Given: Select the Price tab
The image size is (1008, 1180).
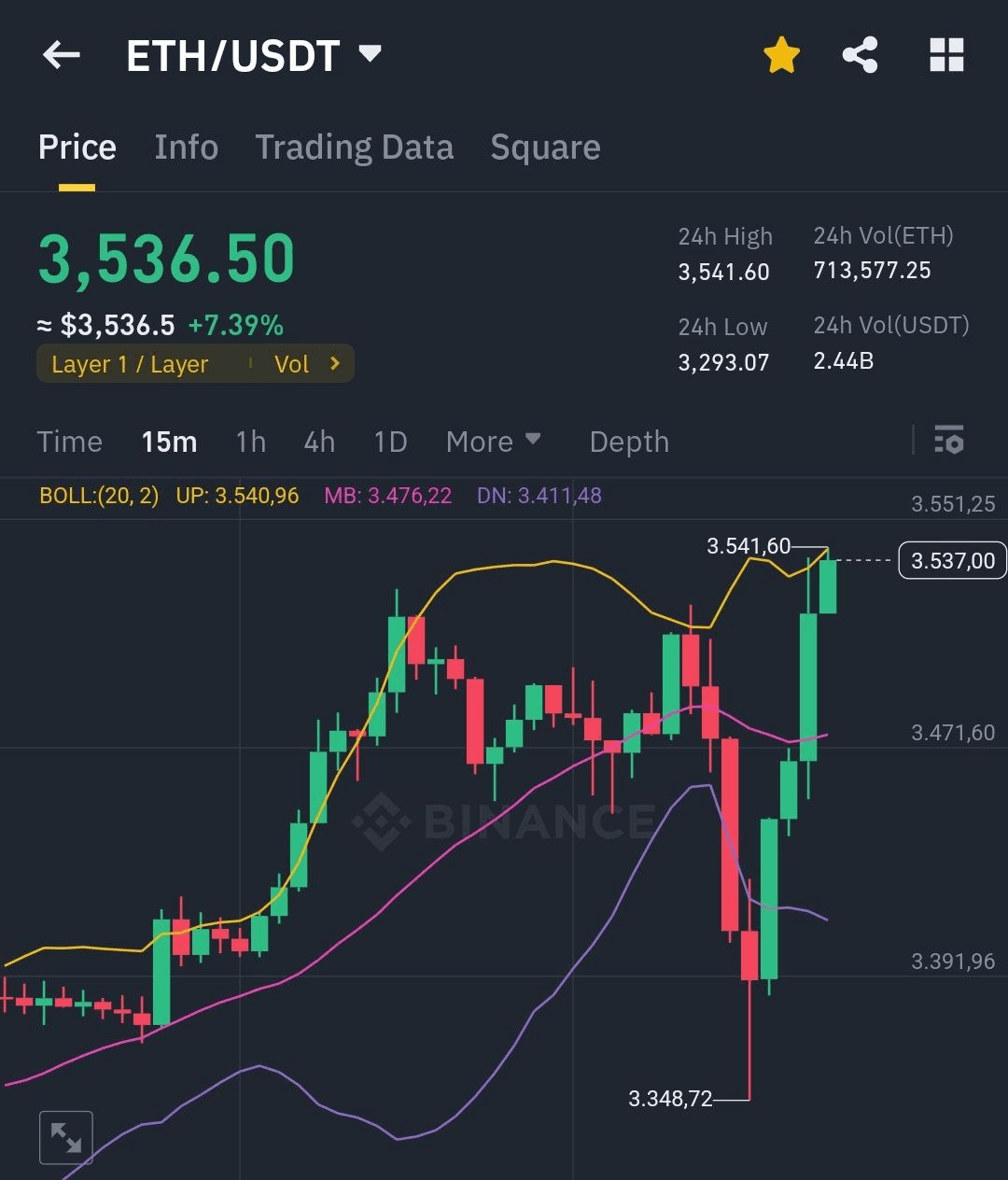Looking at the screenshot, I should (x=77, y=147).
